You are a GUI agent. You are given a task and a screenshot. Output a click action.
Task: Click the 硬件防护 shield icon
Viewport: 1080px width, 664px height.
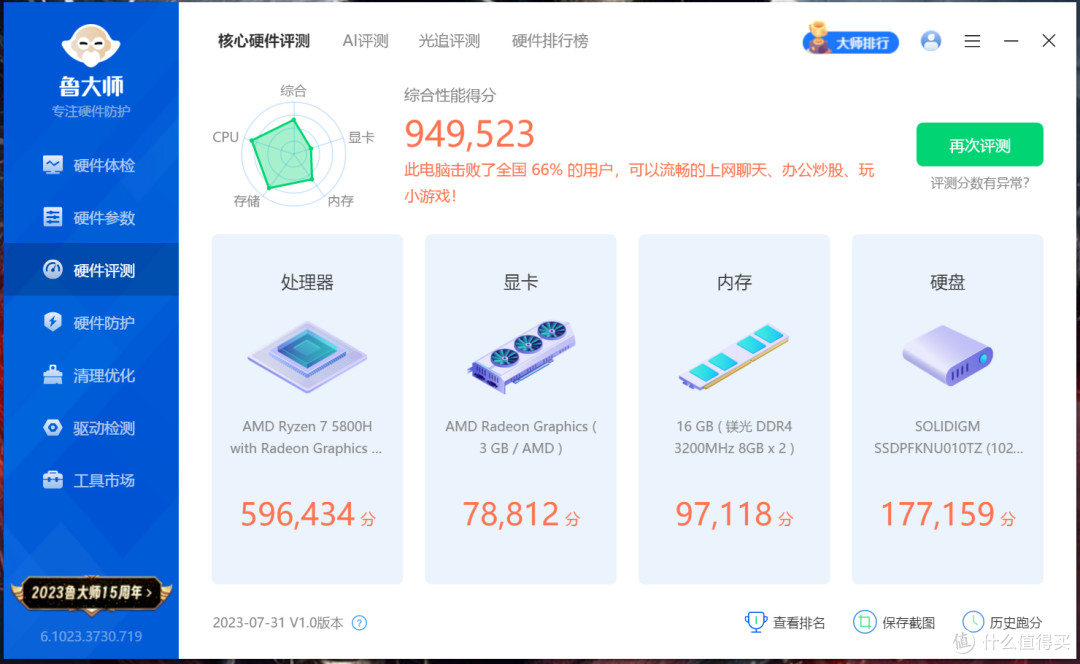click(52, 322)
